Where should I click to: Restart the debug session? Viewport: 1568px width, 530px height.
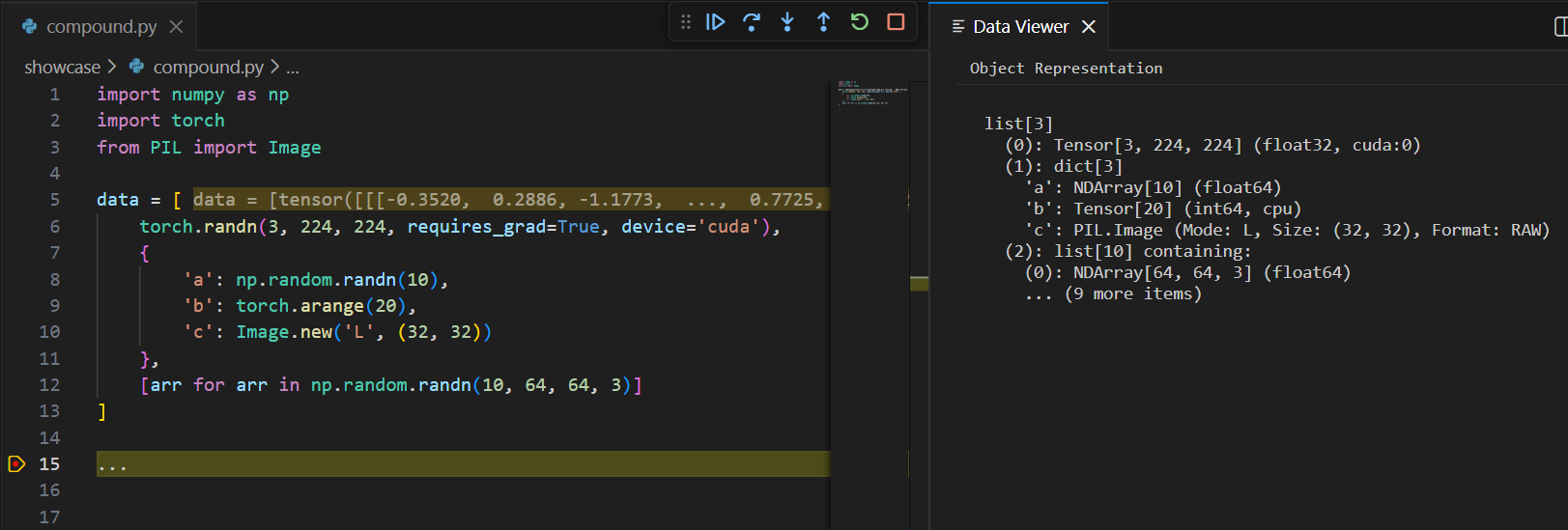coord(860,22)
